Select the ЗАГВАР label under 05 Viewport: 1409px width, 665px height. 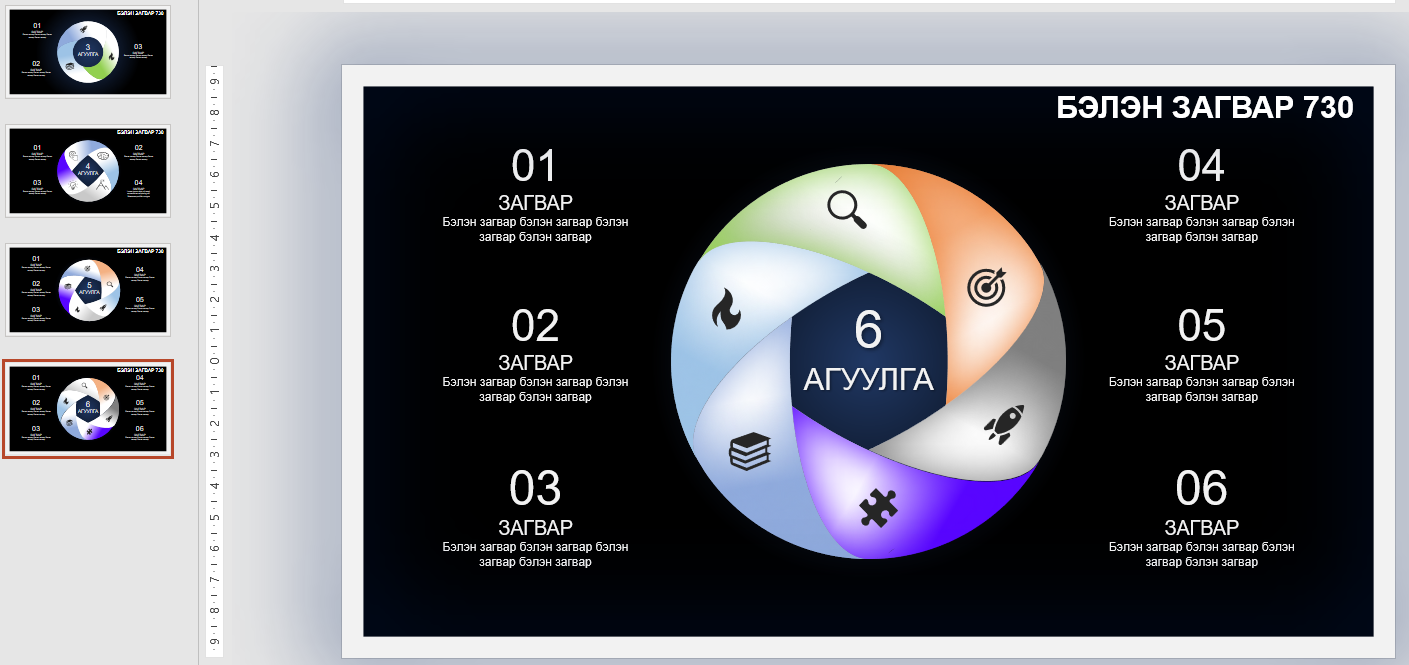1201,362
